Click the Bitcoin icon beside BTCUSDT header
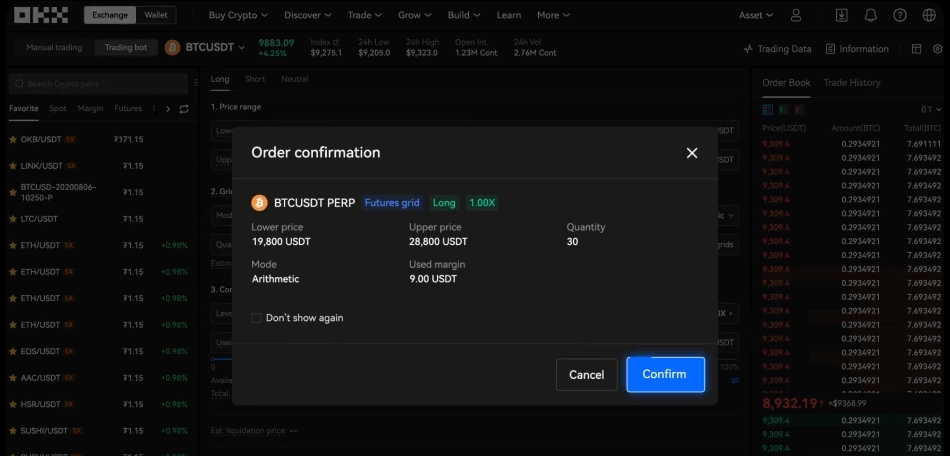 pos(173,48)
